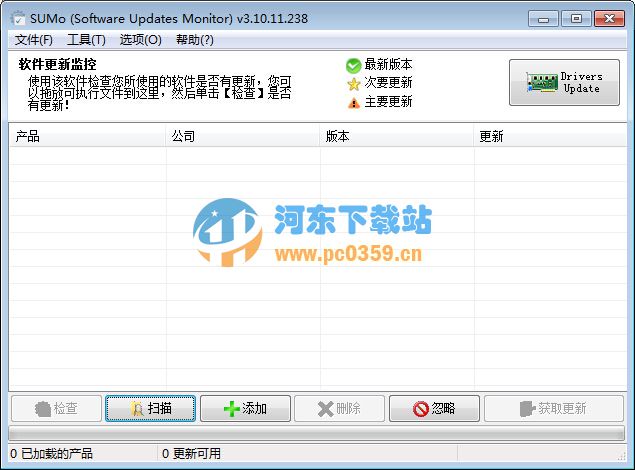This screenshot has height=470, width=635.
Task: Sort by 更新 column header
Action: pos(550,136)
